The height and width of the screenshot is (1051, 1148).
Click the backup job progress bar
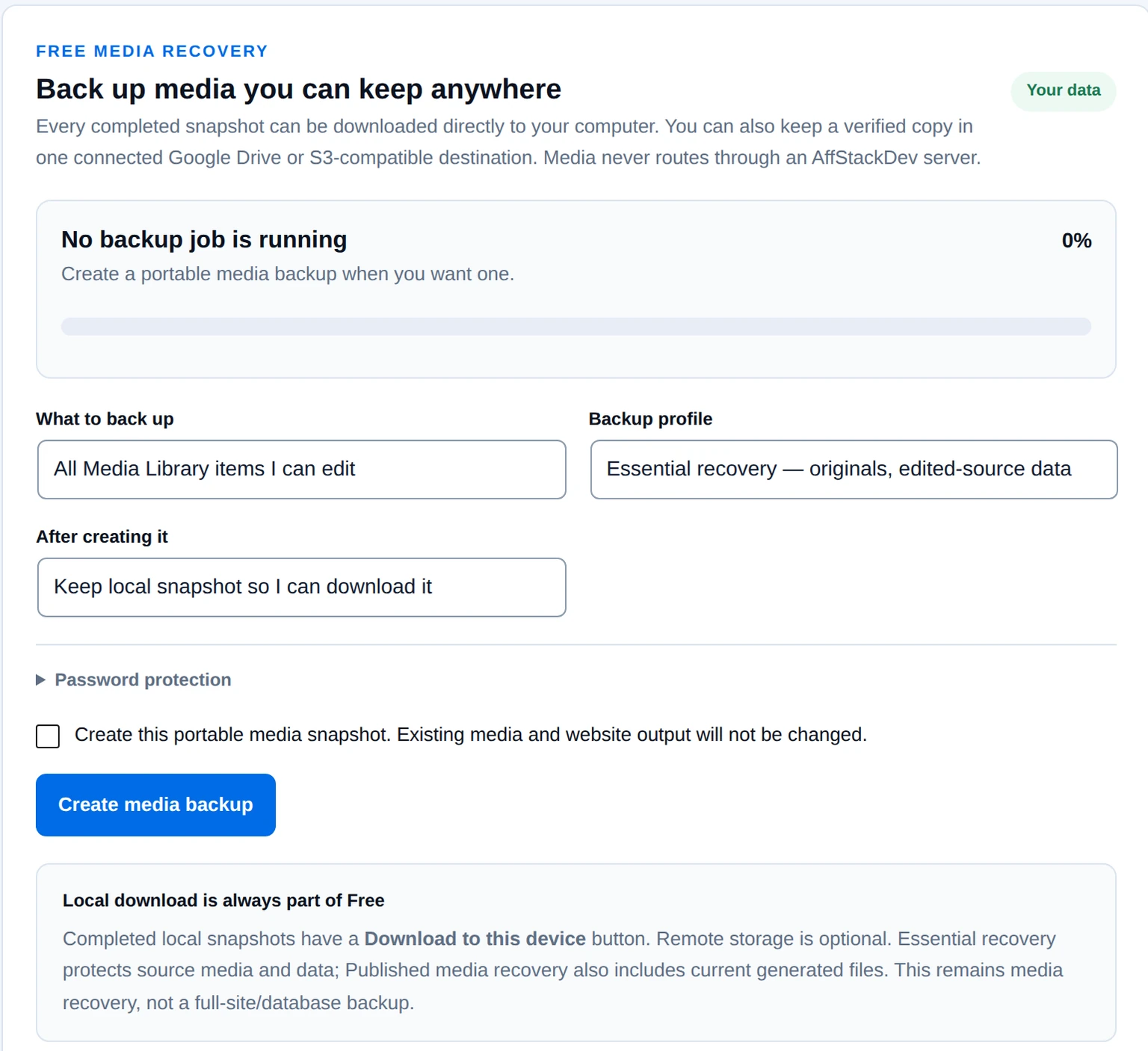(576, 327)
